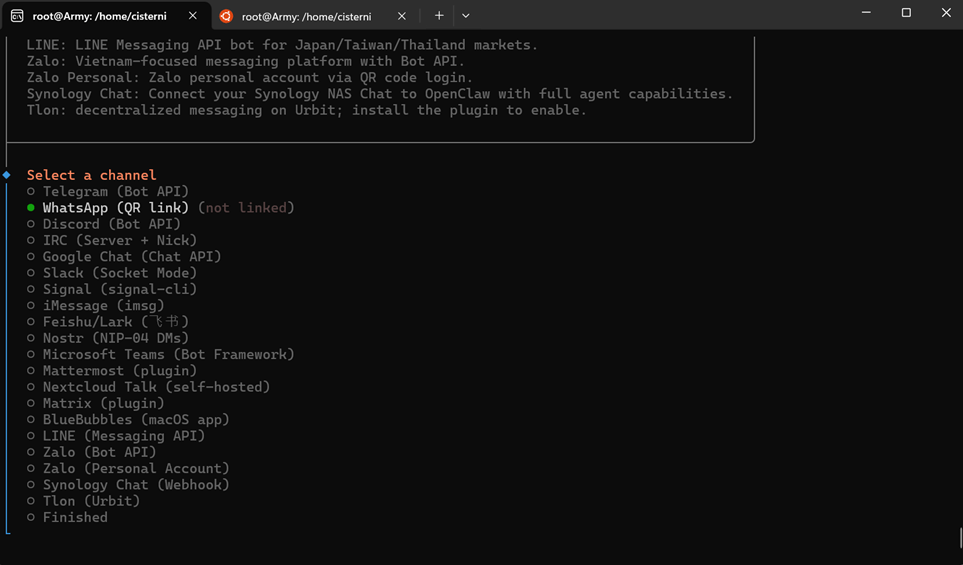
Task: Click the terminal scrollbar thumb
Action: coord(959,537)
